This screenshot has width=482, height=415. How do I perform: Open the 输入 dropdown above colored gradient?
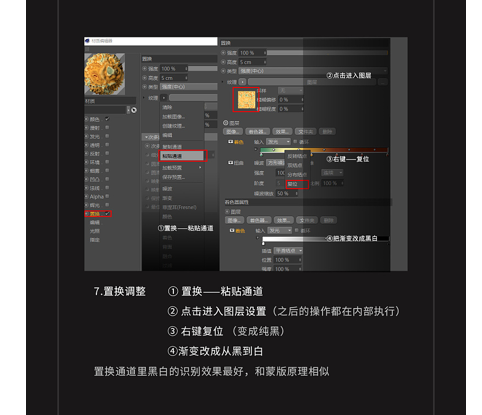pos(279,142)
